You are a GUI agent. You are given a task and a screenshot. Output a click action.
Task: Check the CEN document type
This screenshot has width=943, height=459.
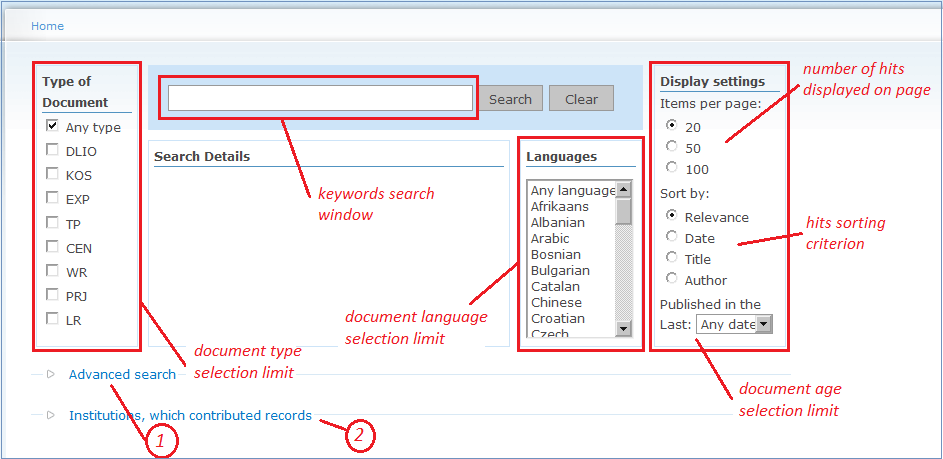tap(52, 247)
